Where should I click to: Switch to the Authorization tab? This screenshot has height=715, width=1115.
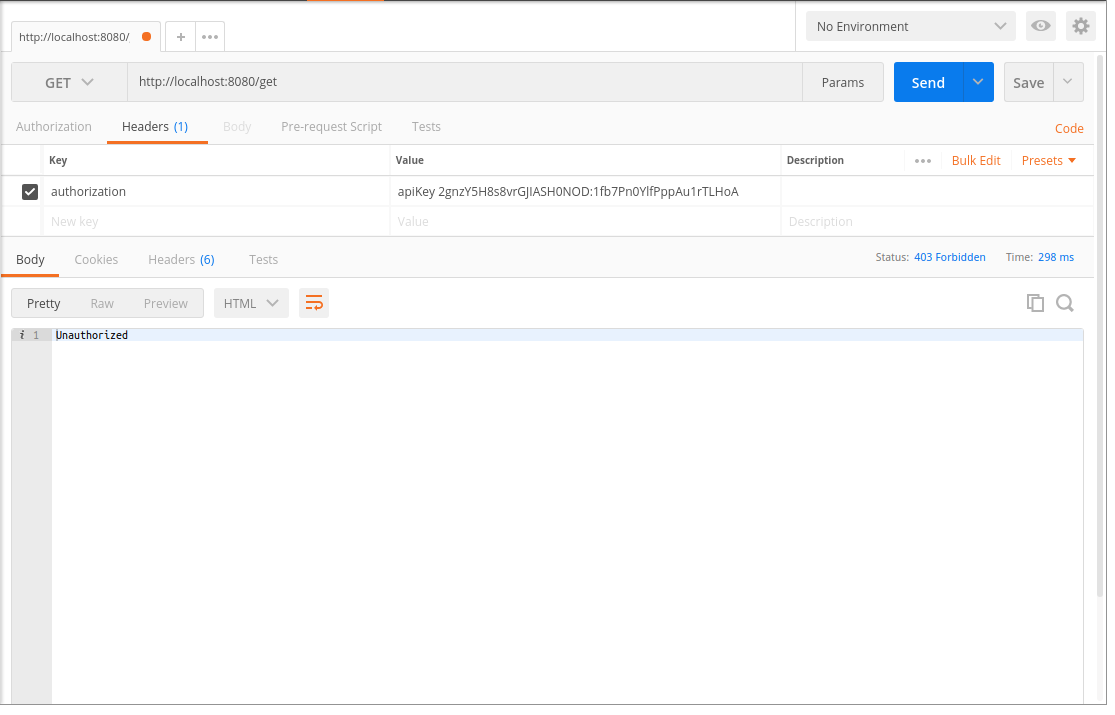(x=54, y=127)
